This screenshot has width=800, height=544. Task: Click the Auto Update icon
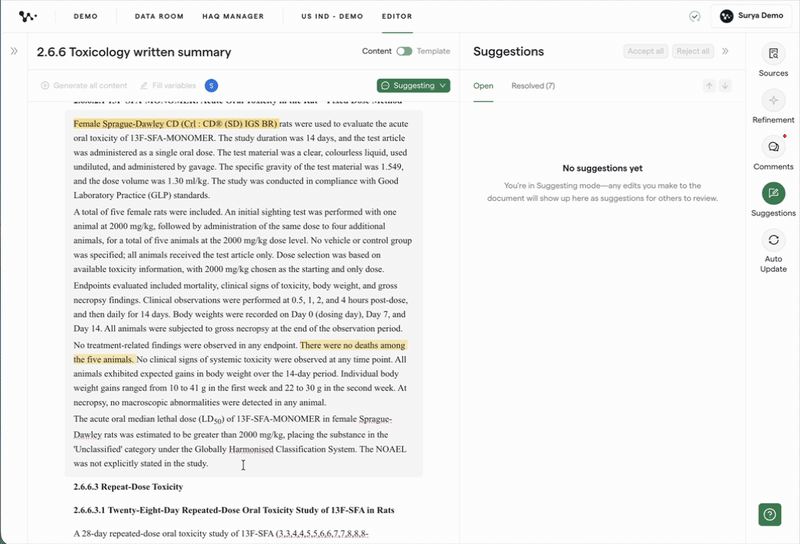(773, 240)
